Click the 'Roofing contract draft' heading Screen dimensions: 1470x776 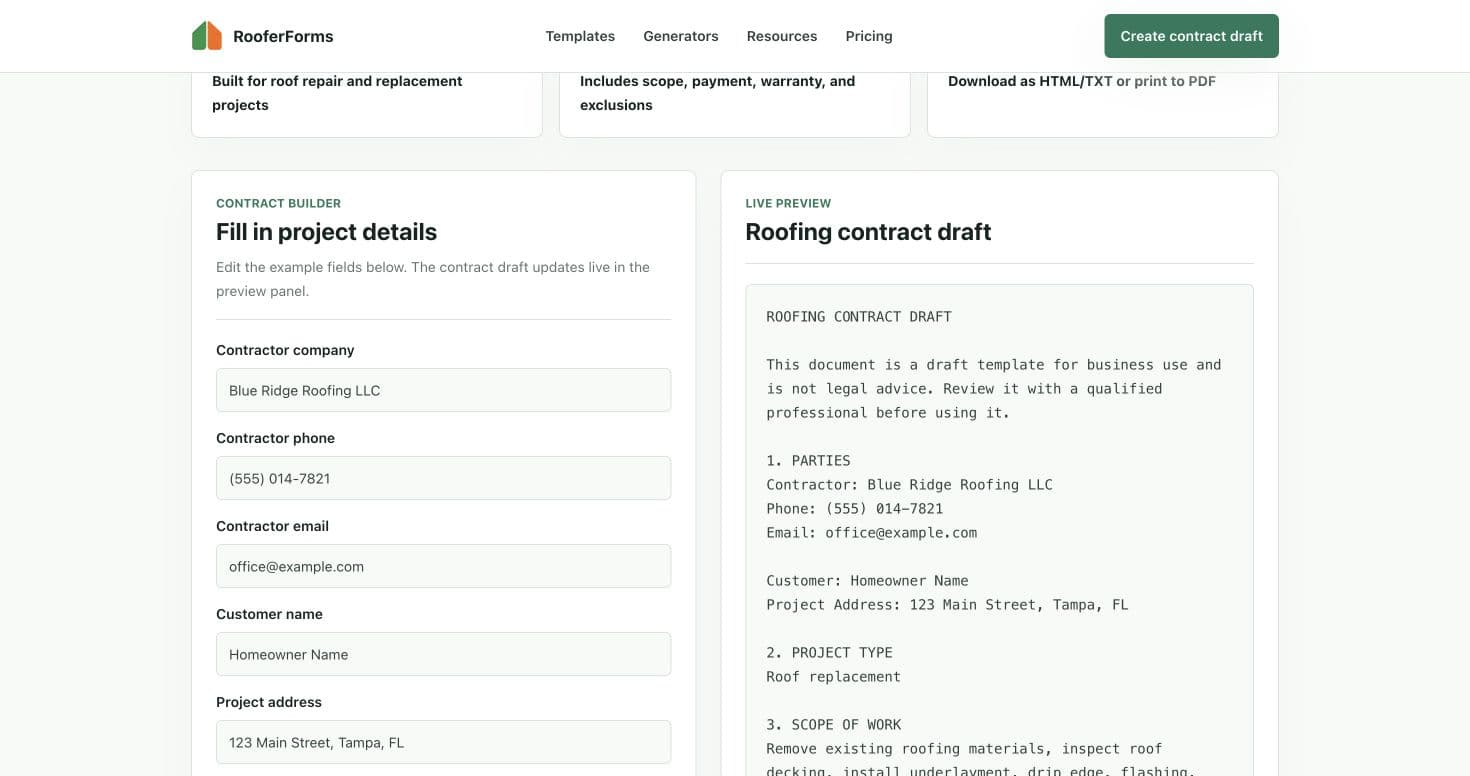click(868, 232)
